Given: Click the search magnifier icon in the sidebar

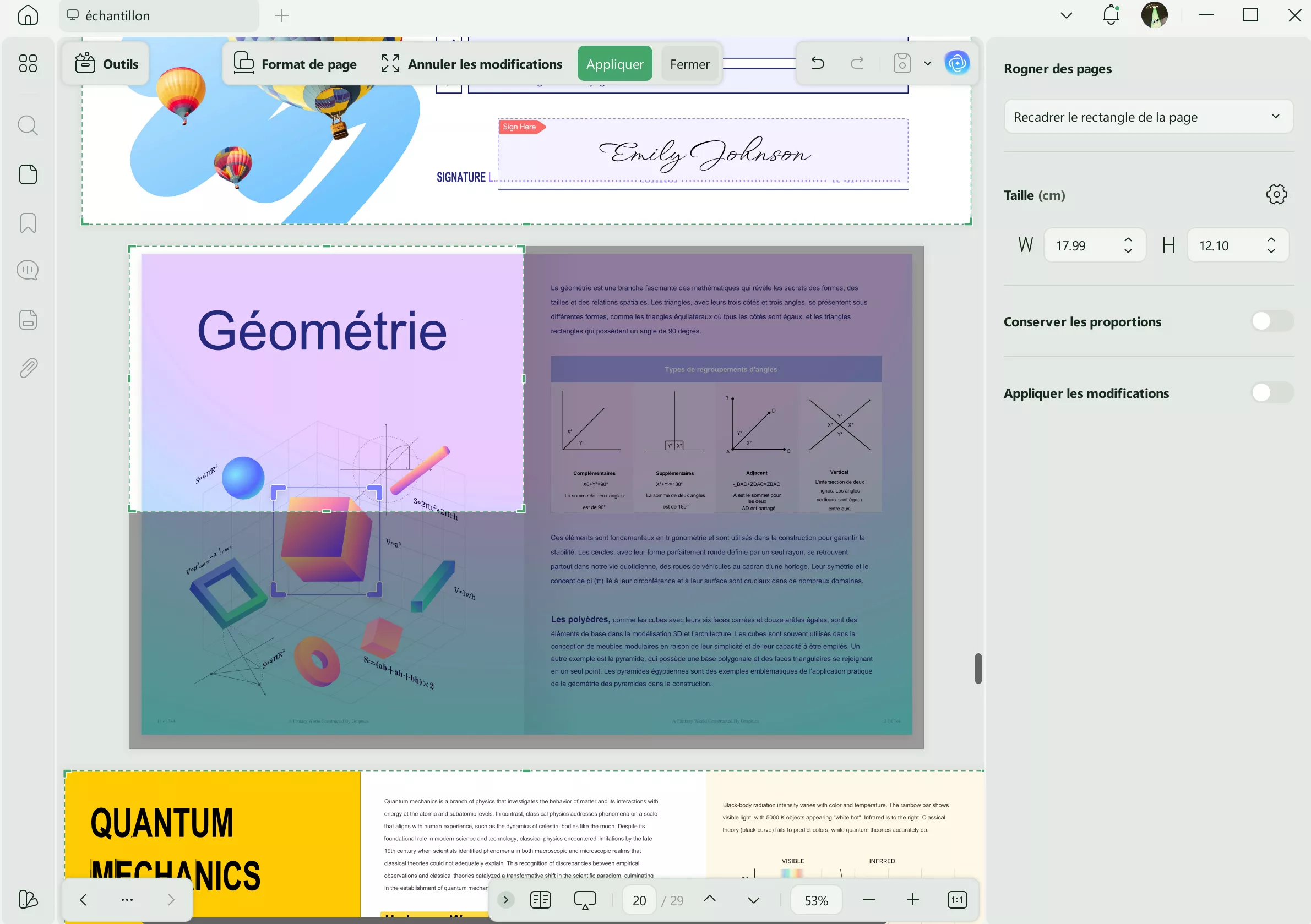Looking at the screenshot, I should (x=28, y=125).
